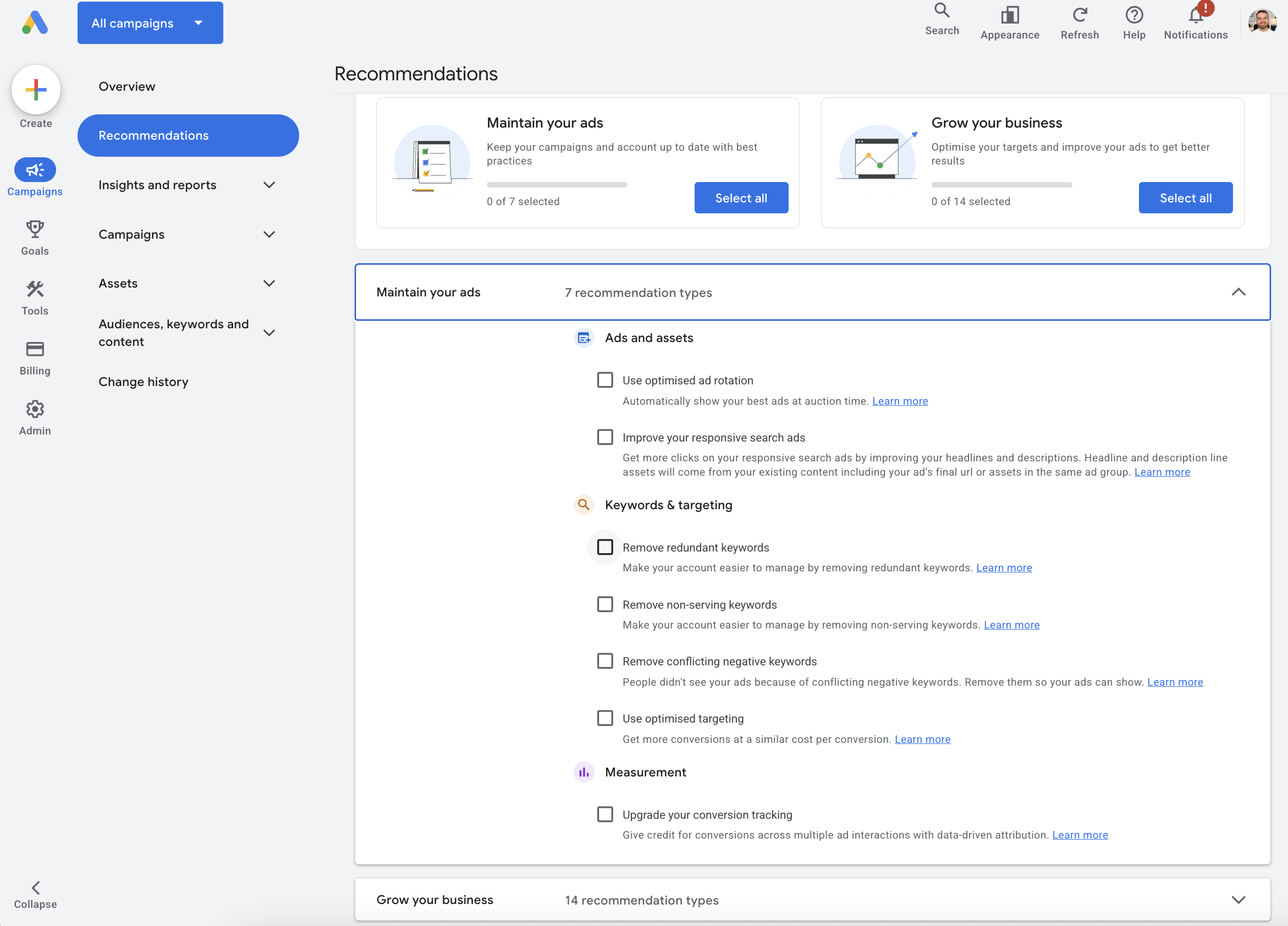Open Learn more for optimised ad rotation
This screenshot has width=1288, height=926.
coord(900,401)
